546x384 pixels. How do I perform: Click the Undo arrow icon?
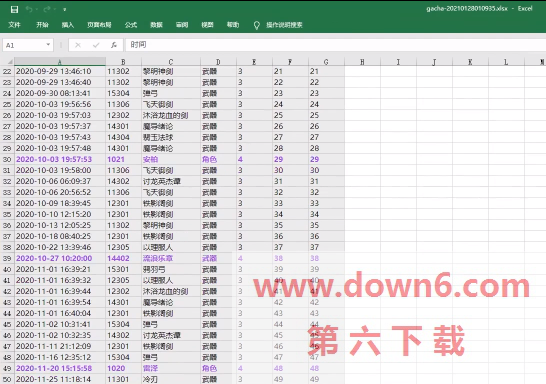coord(29,9)
